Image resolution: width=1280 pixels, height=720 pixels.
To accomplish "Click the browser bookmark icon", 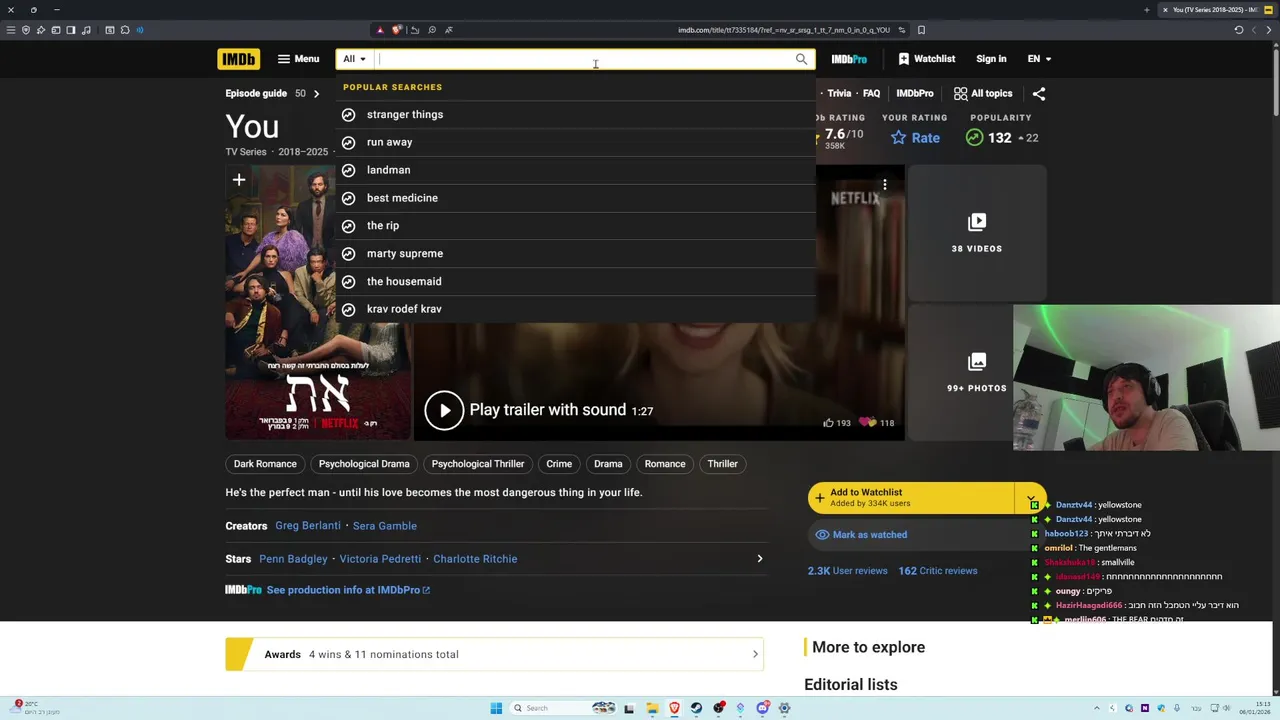I will coord(921,30).
